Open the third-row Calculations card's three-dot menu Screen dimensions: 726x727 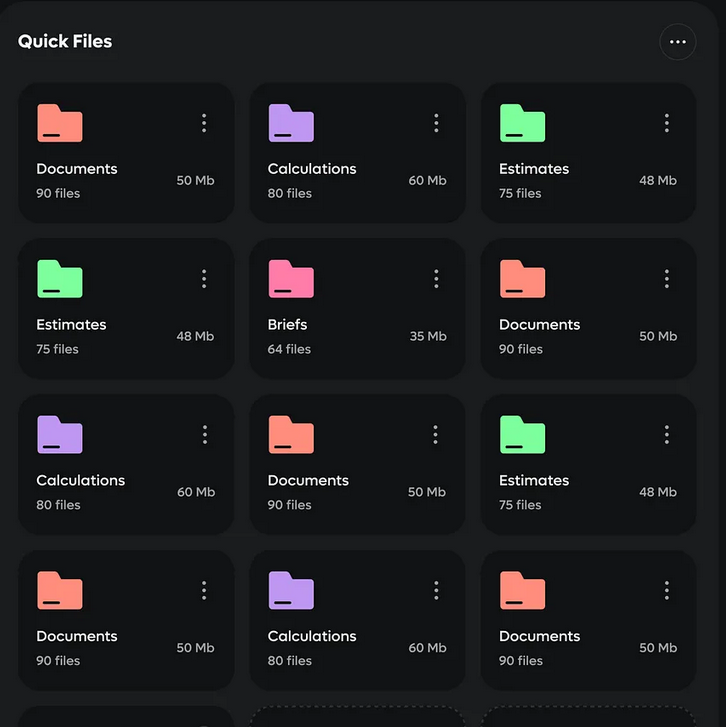[204, 434]
